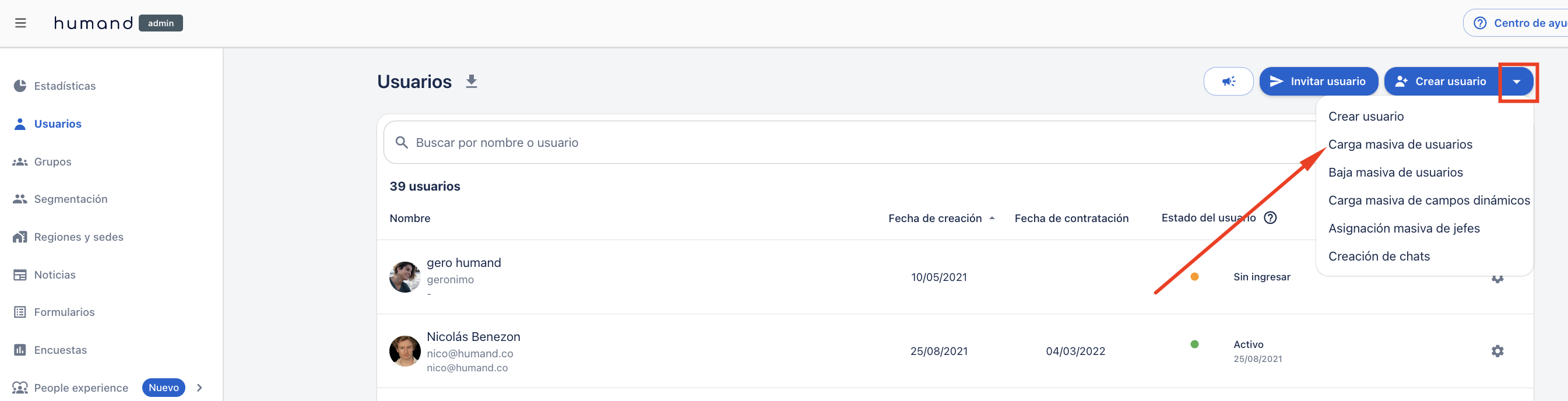Viewport: 1568px width, 401px height.
Task: Open settings gear for Nicolás Benezon
Action: point(1497,351)
